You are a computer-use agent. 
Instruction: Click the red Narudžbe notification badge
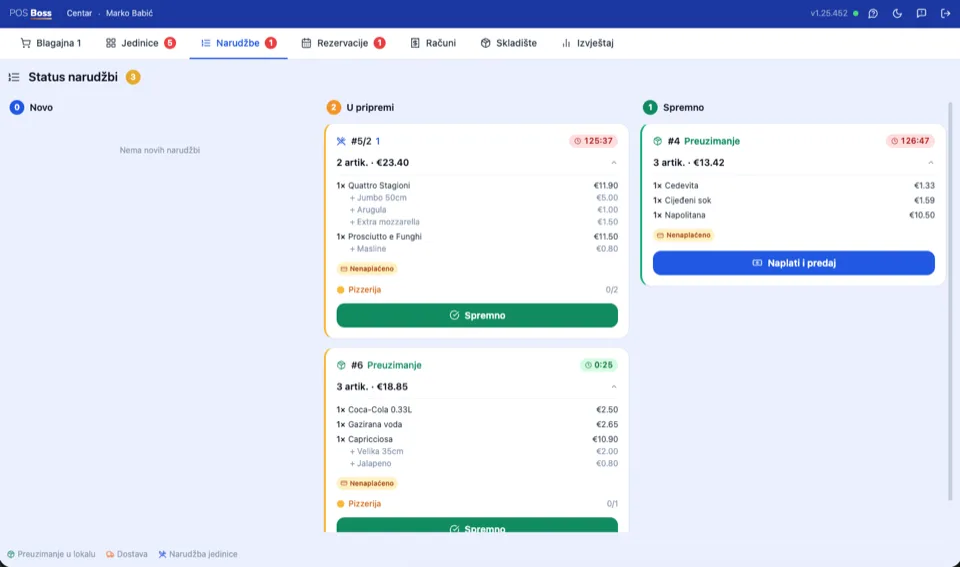tap(271, 43)
